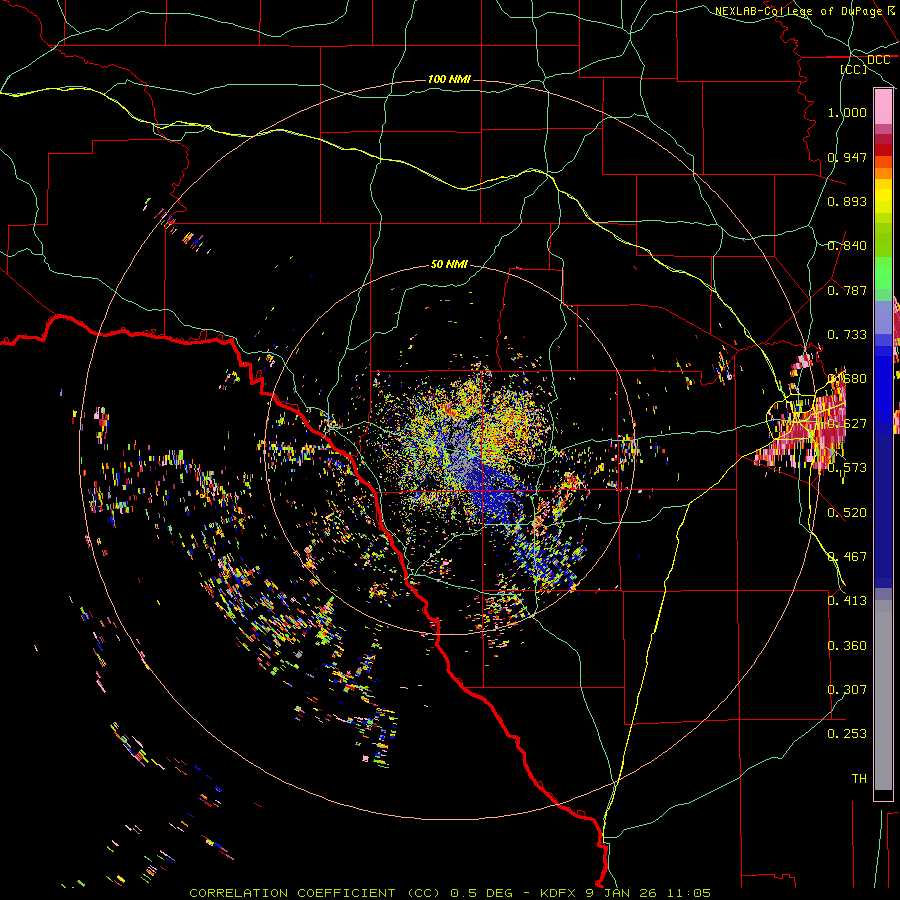900x900 pixels.
Task: Click the 50 NMI range ring label
Action: (x=449, y=264)
